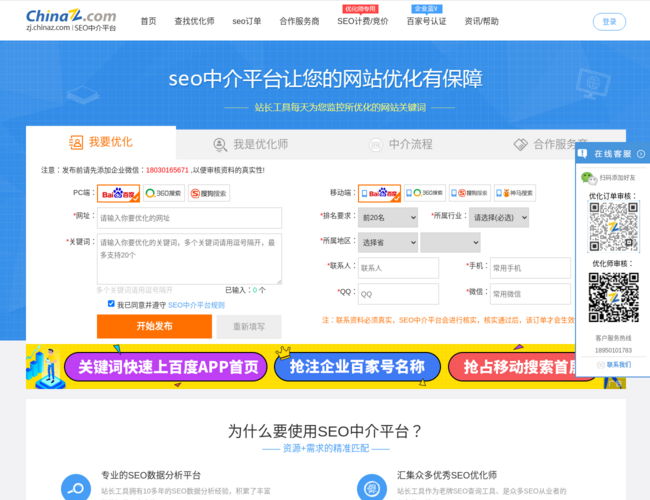Click the 优化订单审核 QR code
The image size is (650, 500).
coord(614,226)
